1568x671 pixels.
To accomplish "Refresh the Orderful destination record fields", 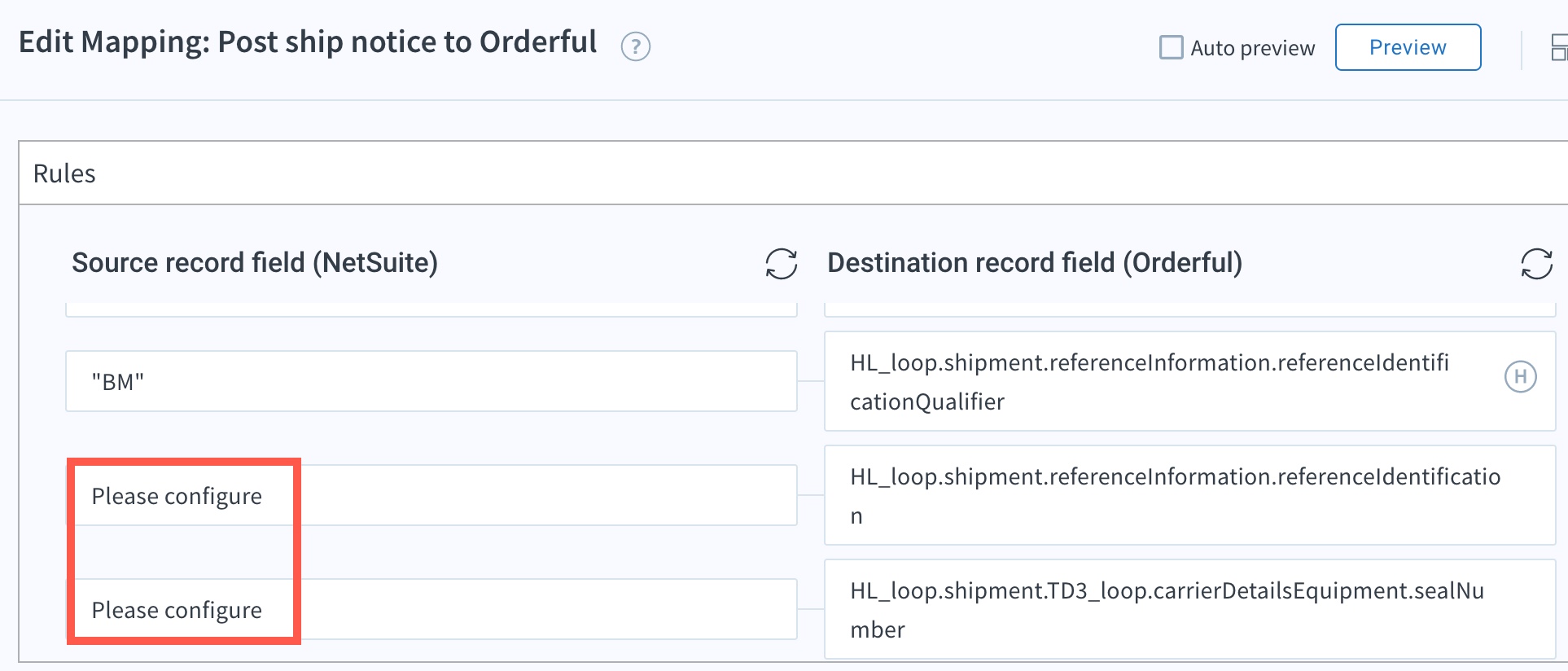I will [x=1536, y=264].
